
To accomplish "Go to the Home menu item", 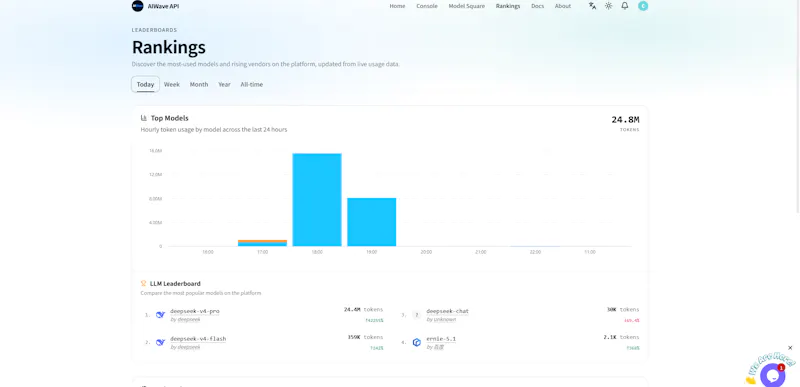I will (397, 6).
